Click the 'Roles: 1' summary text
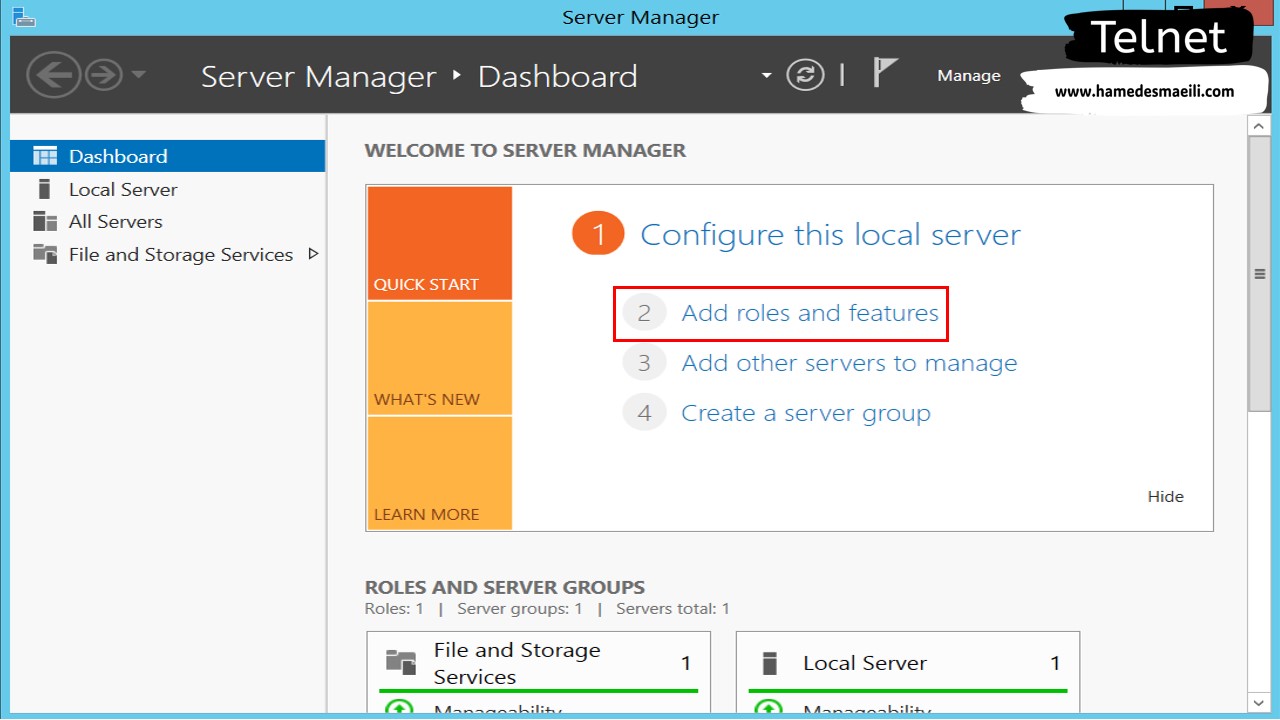The height and width of the screenshot is (720, 1280). (x=394, y=608)
